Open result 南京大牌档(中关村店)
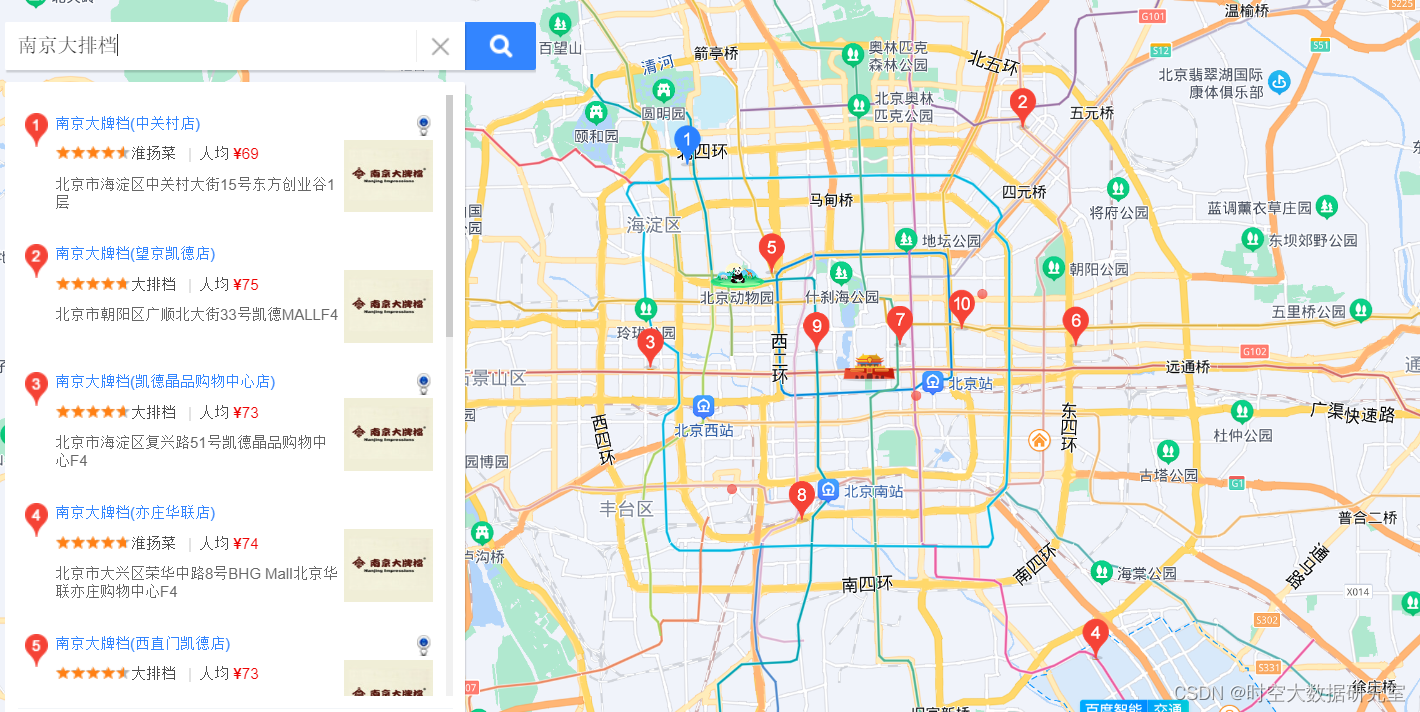 pyautogui.click(x=128, y=124)
